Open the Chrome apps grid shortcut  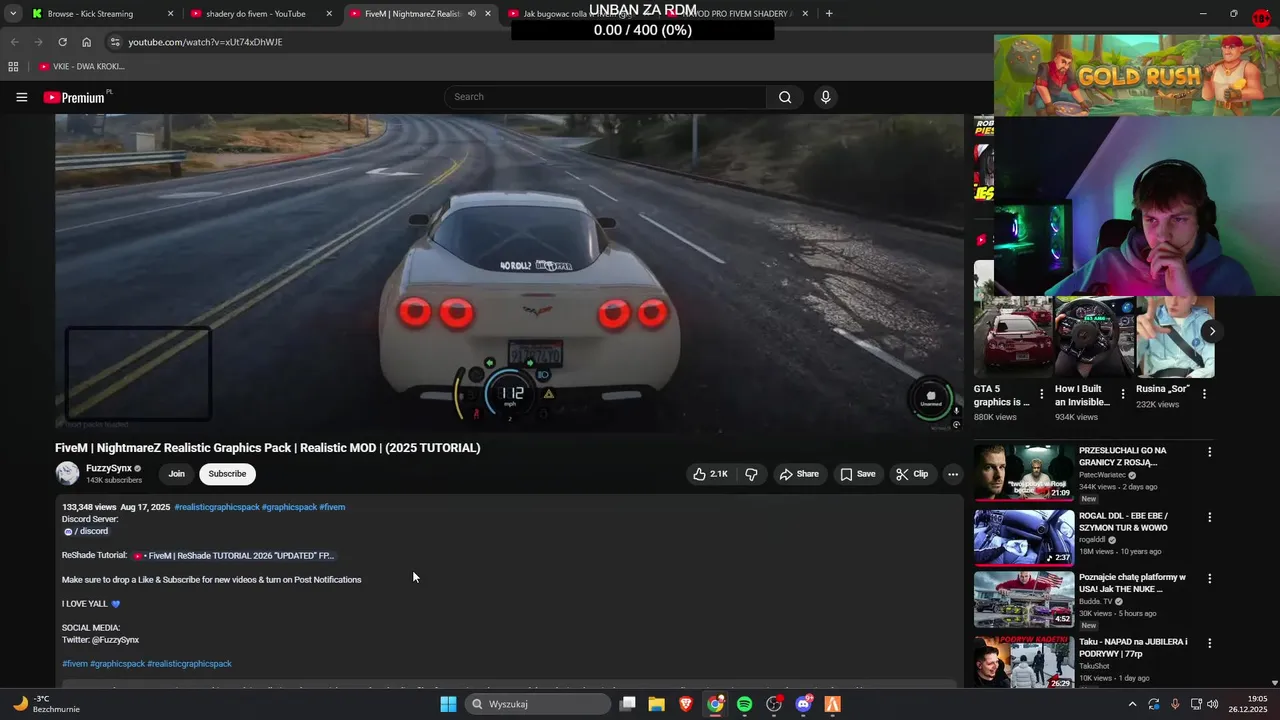point(13,66)
